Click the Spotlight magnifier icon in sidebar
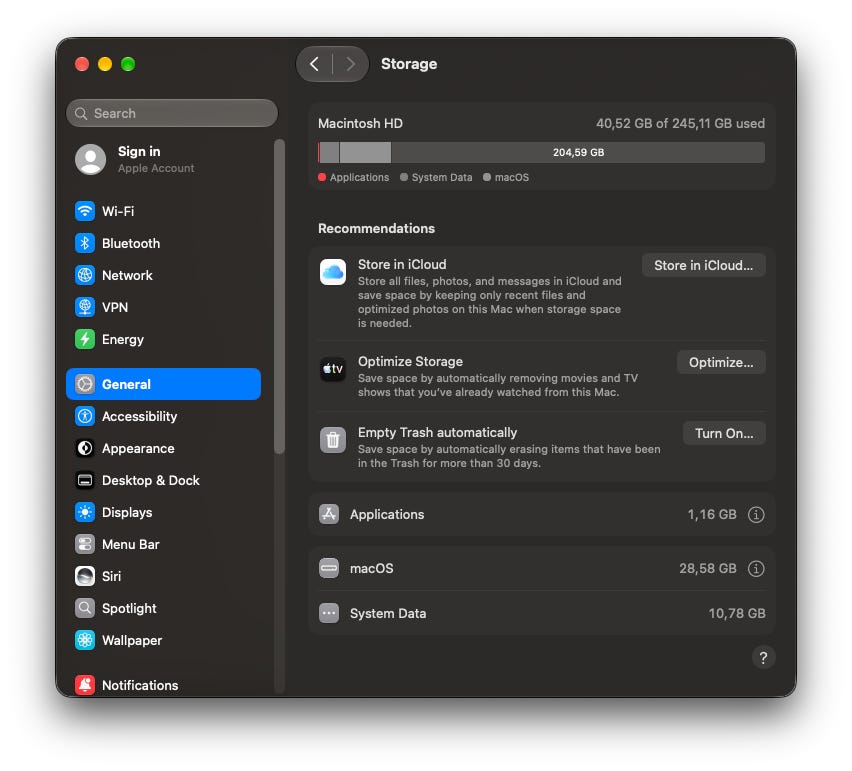This screenshot has width=852, height=771. pyautogui.click(x=85, y=608)
